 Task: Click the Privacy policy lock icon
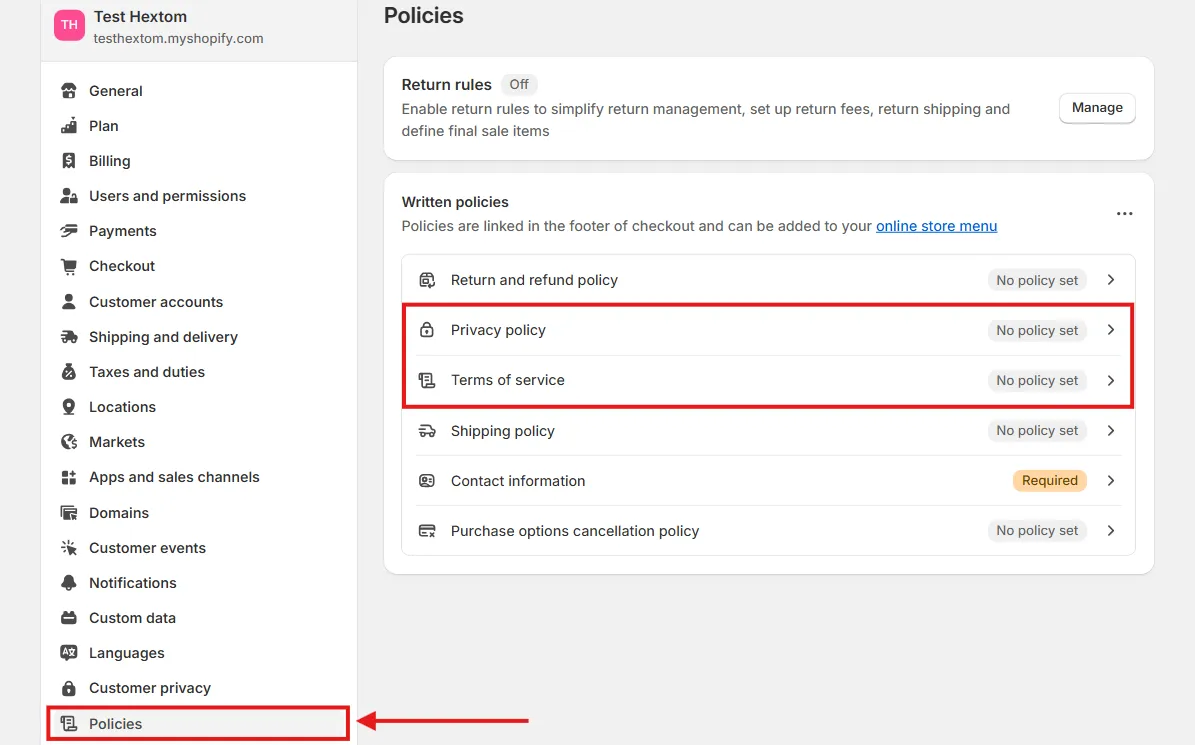point(427,330)
